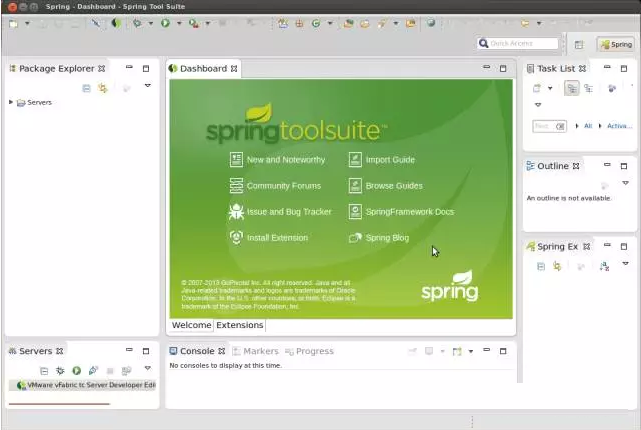
Task: Click the New Java Class green C icon
Action: [x=316, y=23]
